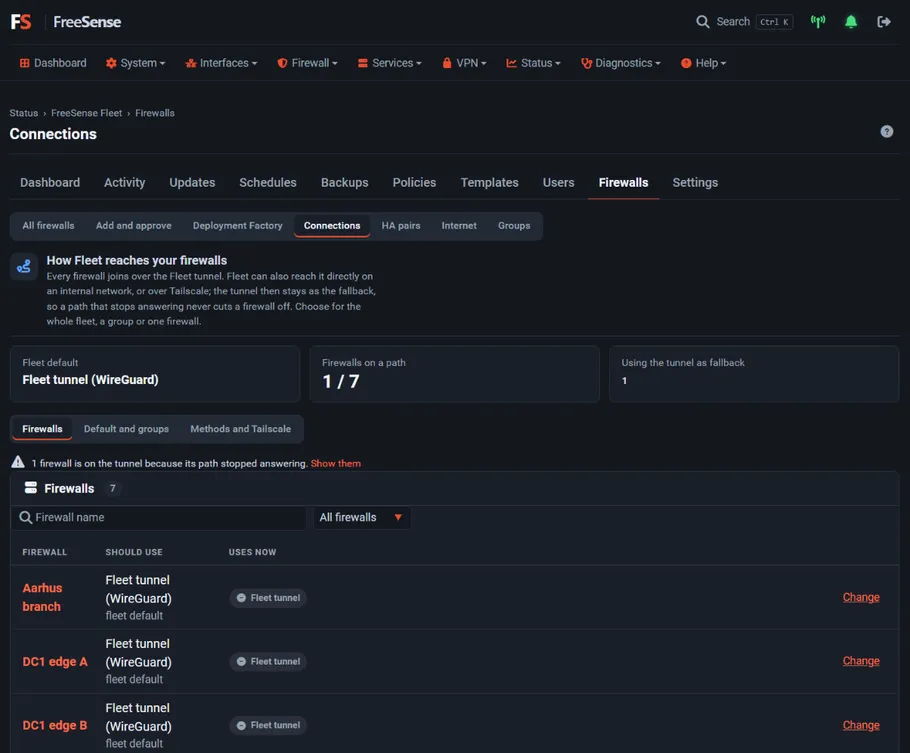Screen dimensions: 910x753
Task: Open the Deployment Factory sub-tab
Action: pos(238,226)
